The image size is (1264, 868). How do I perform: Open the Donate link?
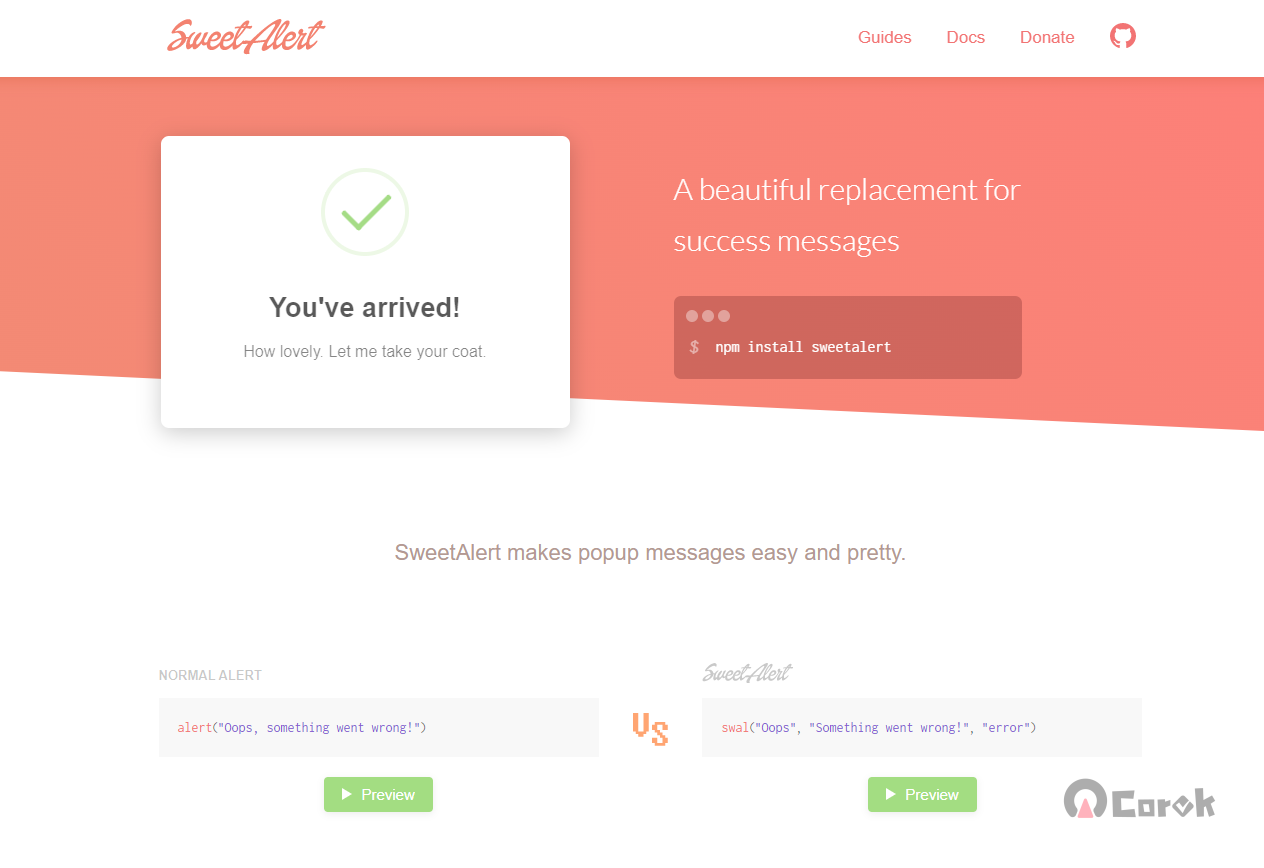click(1047, 37)
